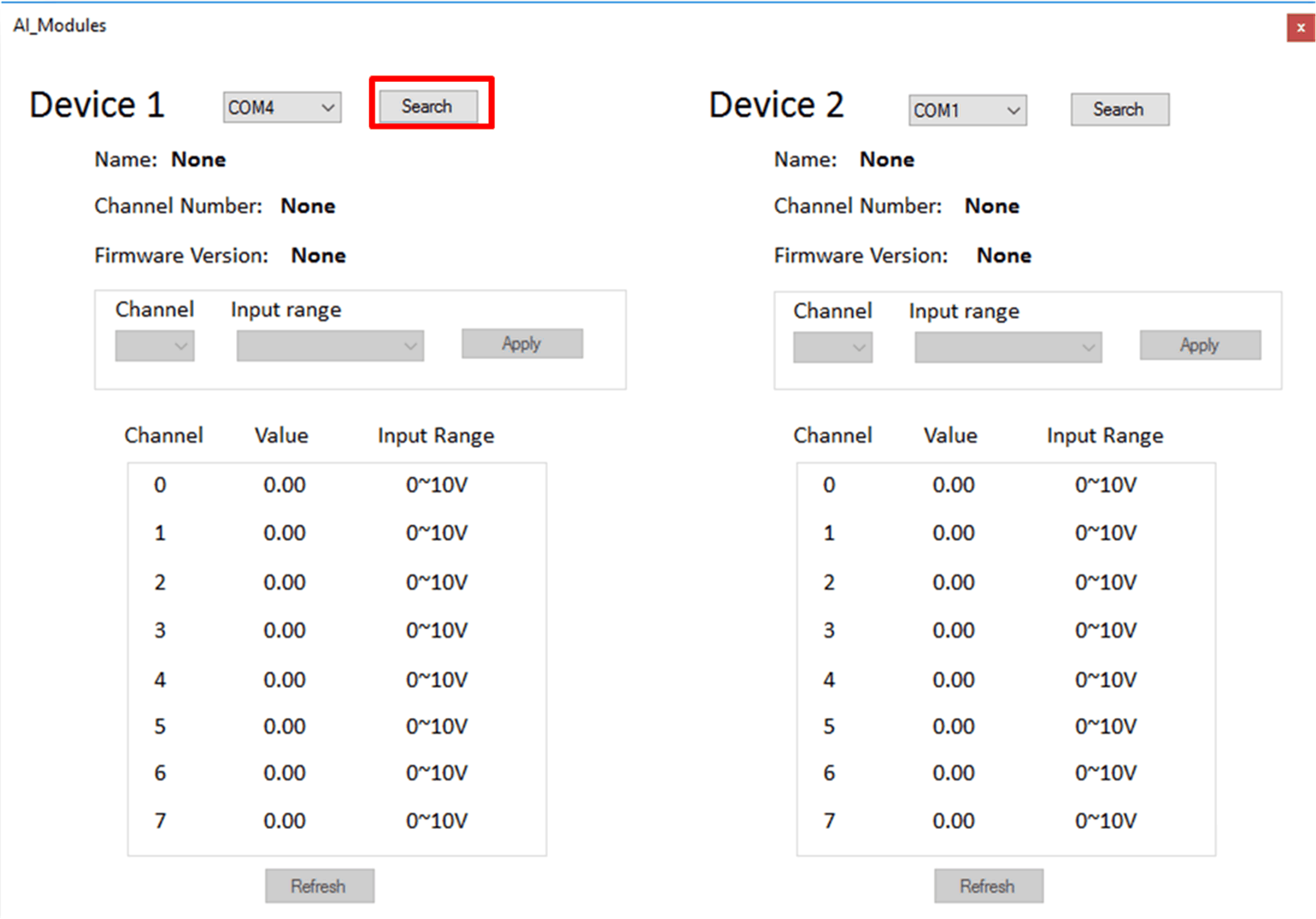The height and width of the screenshot is (919, 1316).
Task: Expand Device 2 Input range dropdown
Action: tap(1008, 348)
